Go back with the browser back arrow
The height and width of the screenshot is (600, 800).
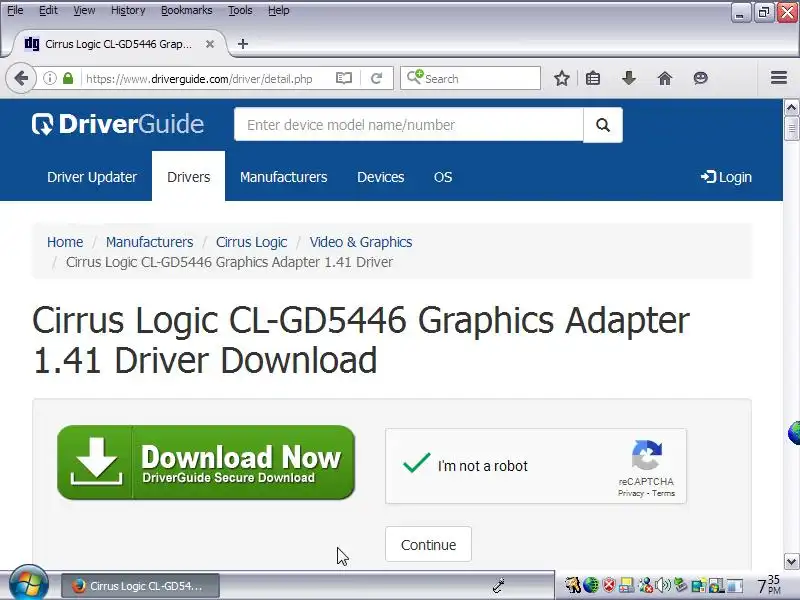pyautogui.click(x=21, y=79)
